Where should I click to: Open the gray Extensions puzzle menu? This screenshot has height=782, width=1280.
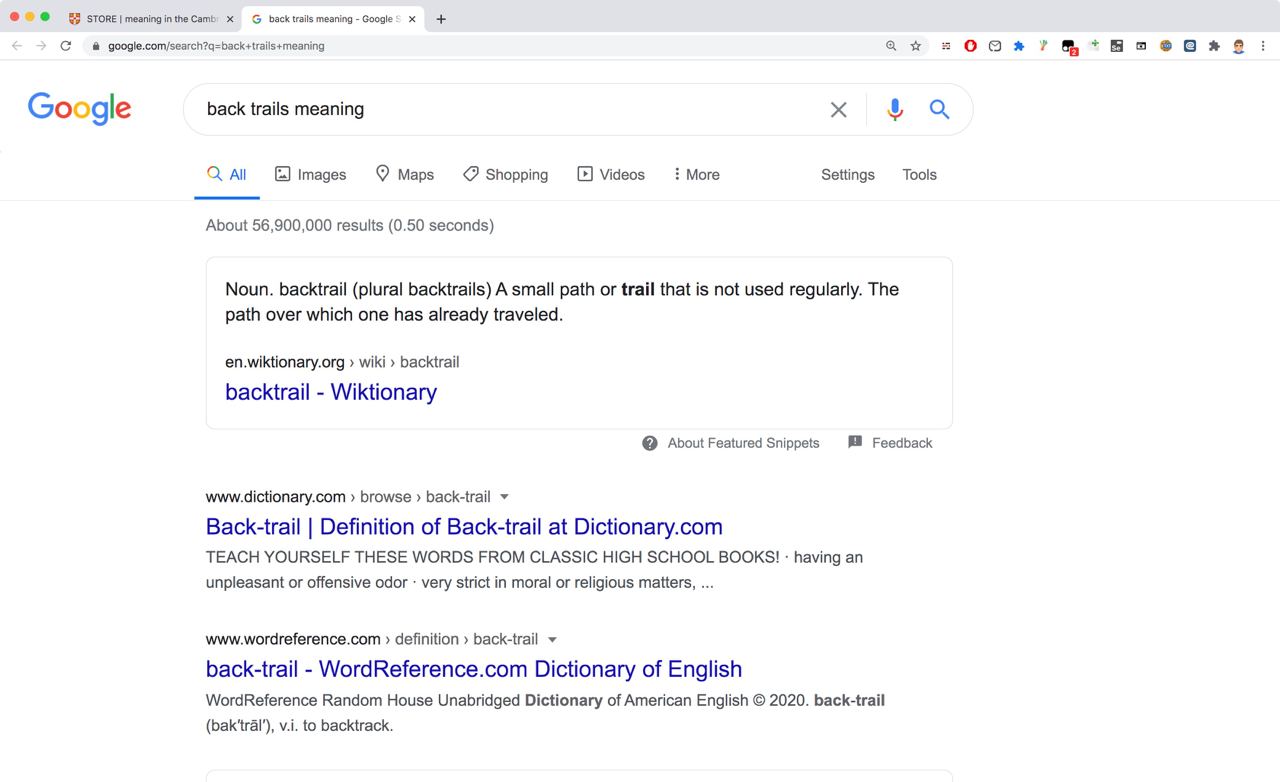[1214, 46]
